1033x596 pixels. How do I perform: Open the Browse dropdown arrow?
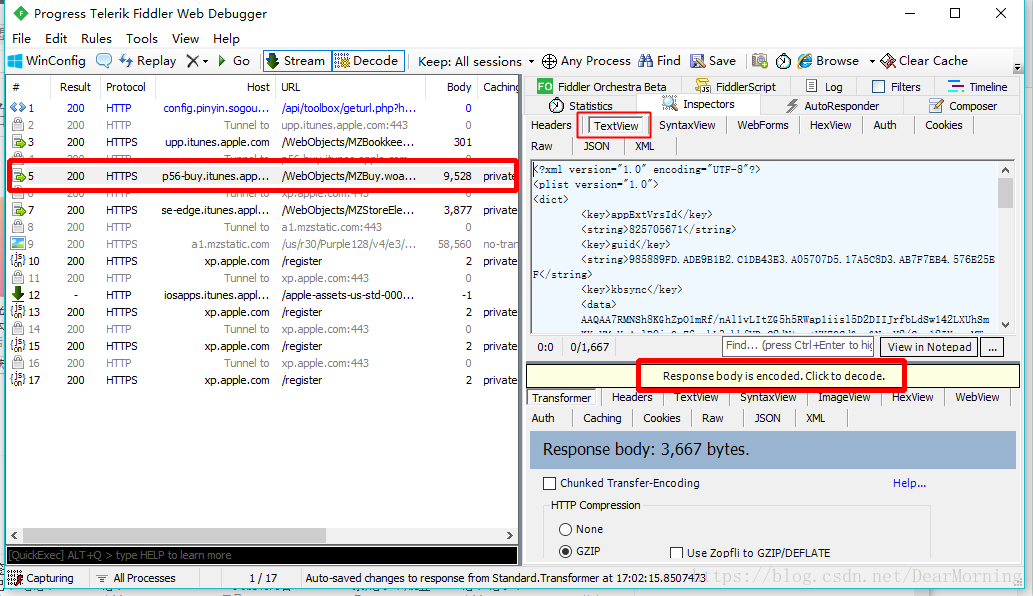point(872,61)
